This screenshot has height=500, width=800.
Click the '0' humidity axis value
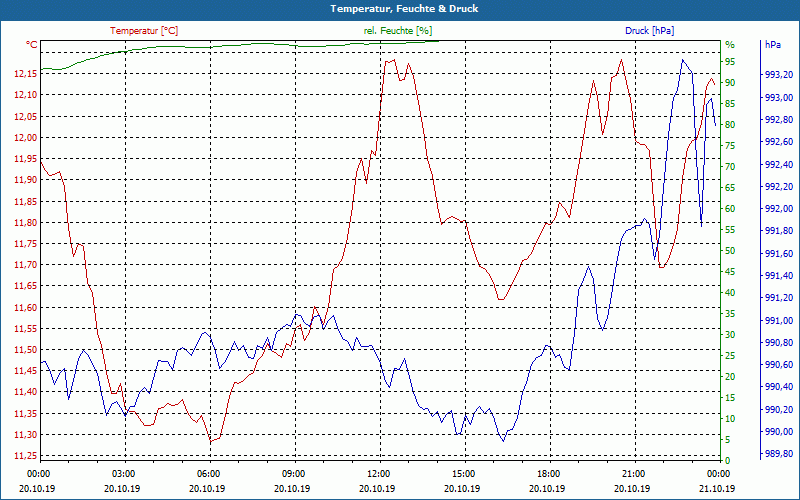728,461
